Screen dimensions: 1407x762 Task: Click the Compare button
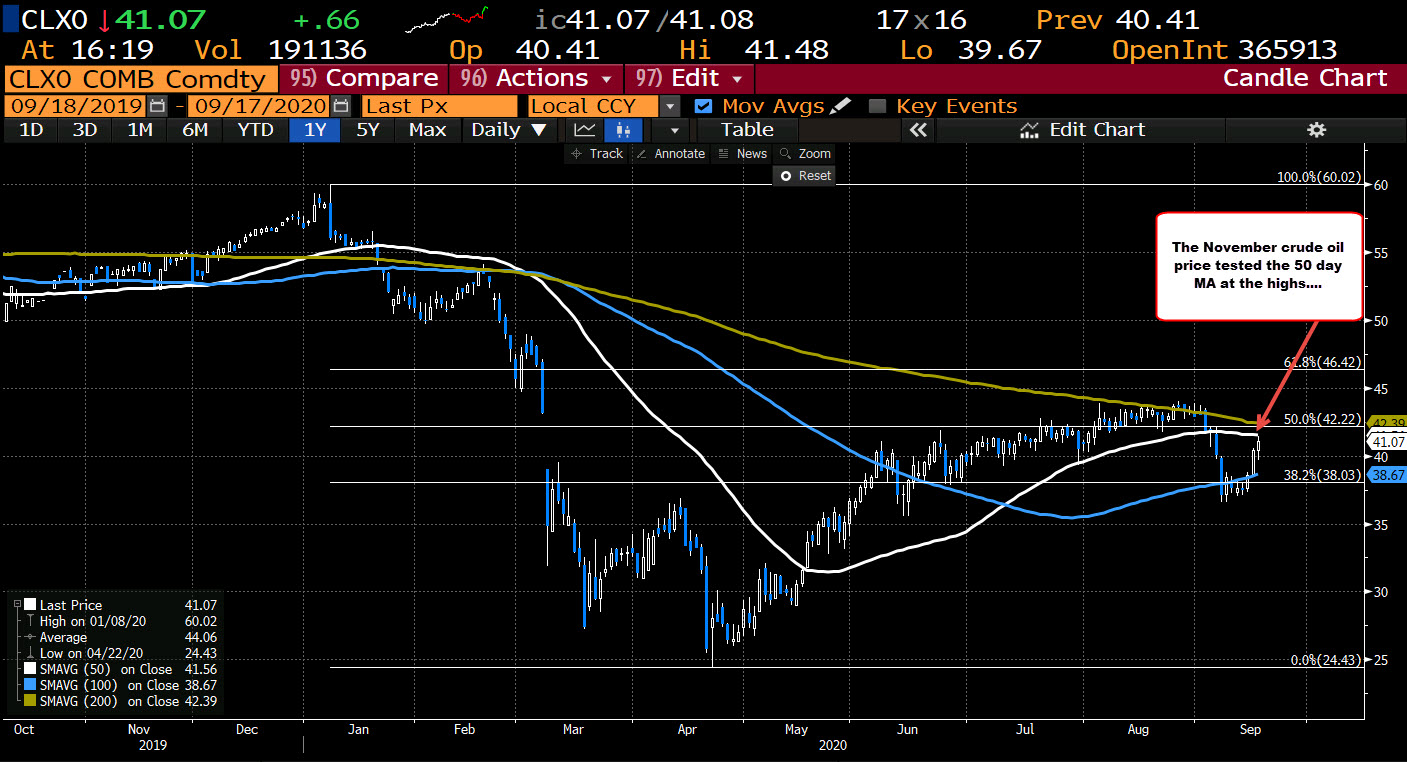(365, 78)
